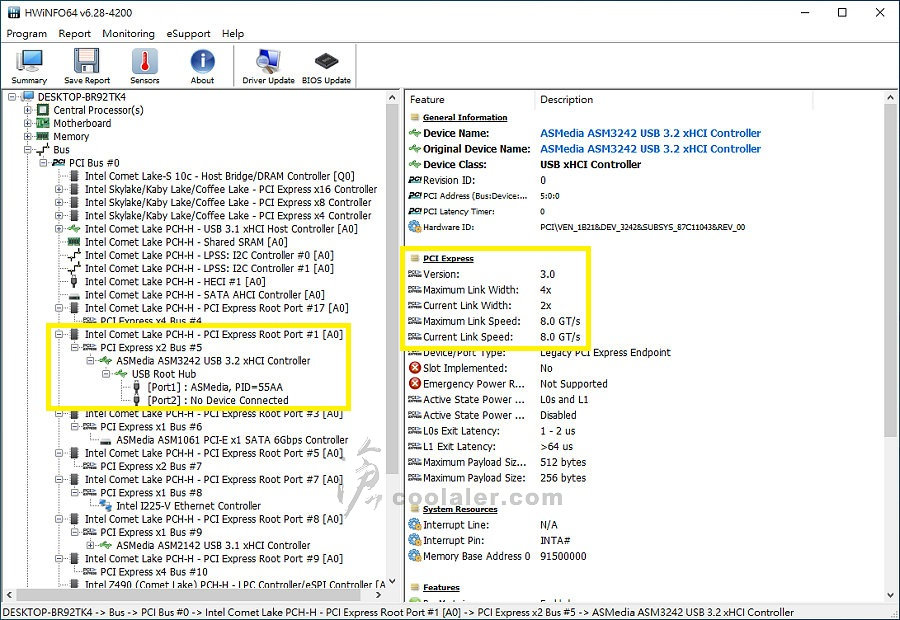Viewport: 900px width, 620px height.
Task: Click the Hardware ID row icon
Action: coord(414,227)
